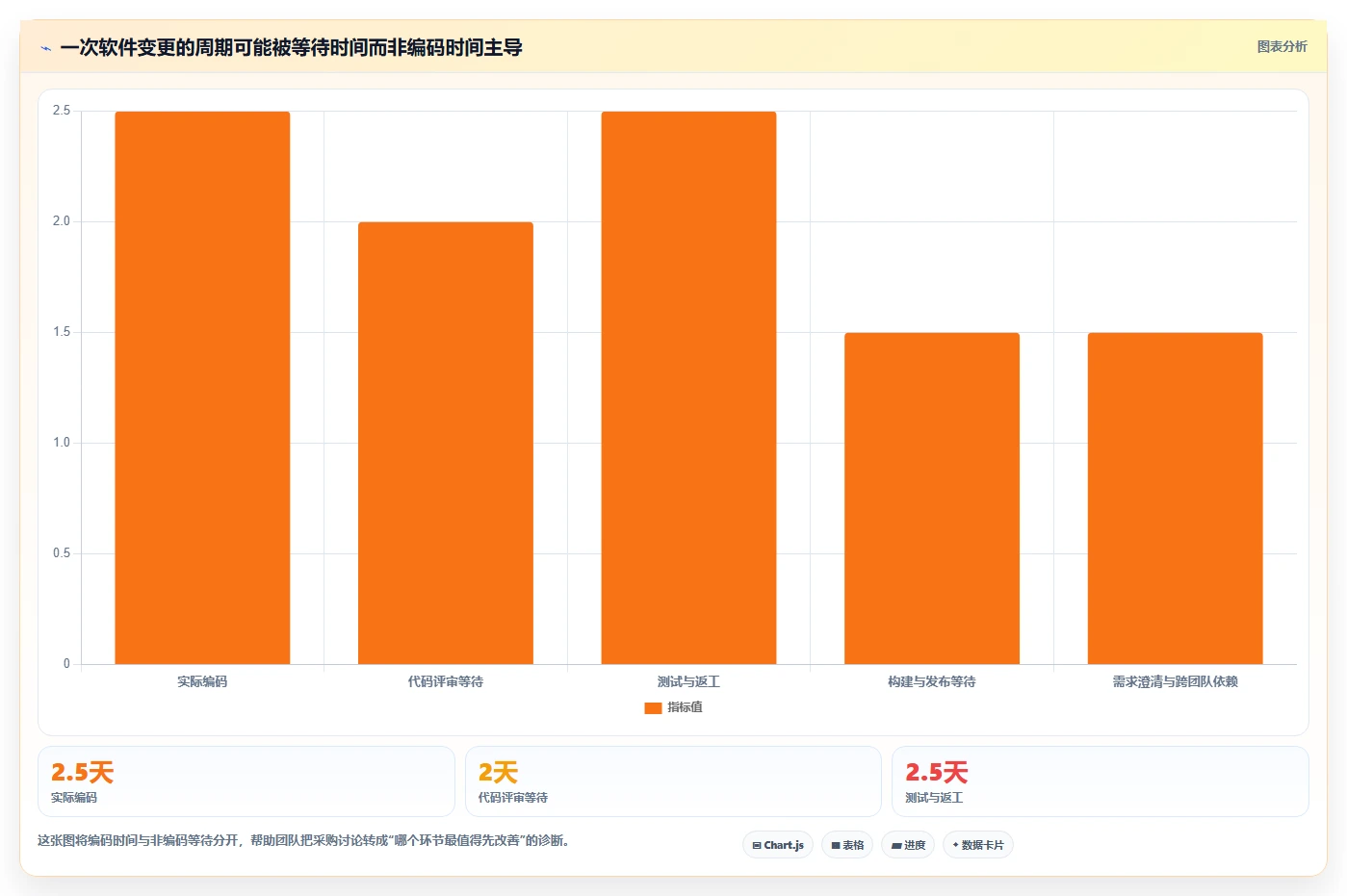Select the Chart.js tag
The image size is (1347, 896).
click(x=778, y=845)
